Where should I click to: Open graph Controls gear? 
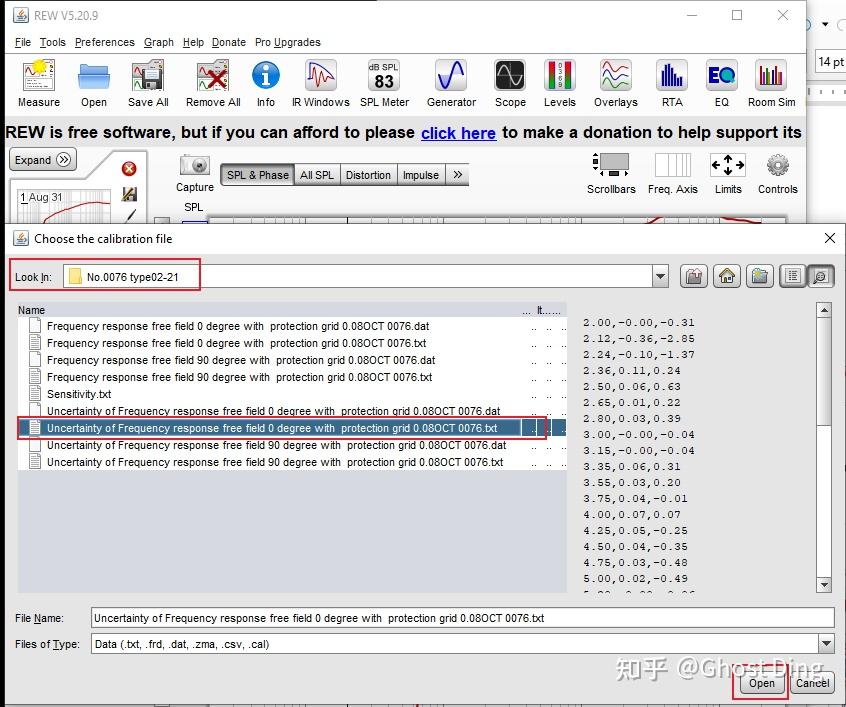pyautogui.click(x=777, y=173)
